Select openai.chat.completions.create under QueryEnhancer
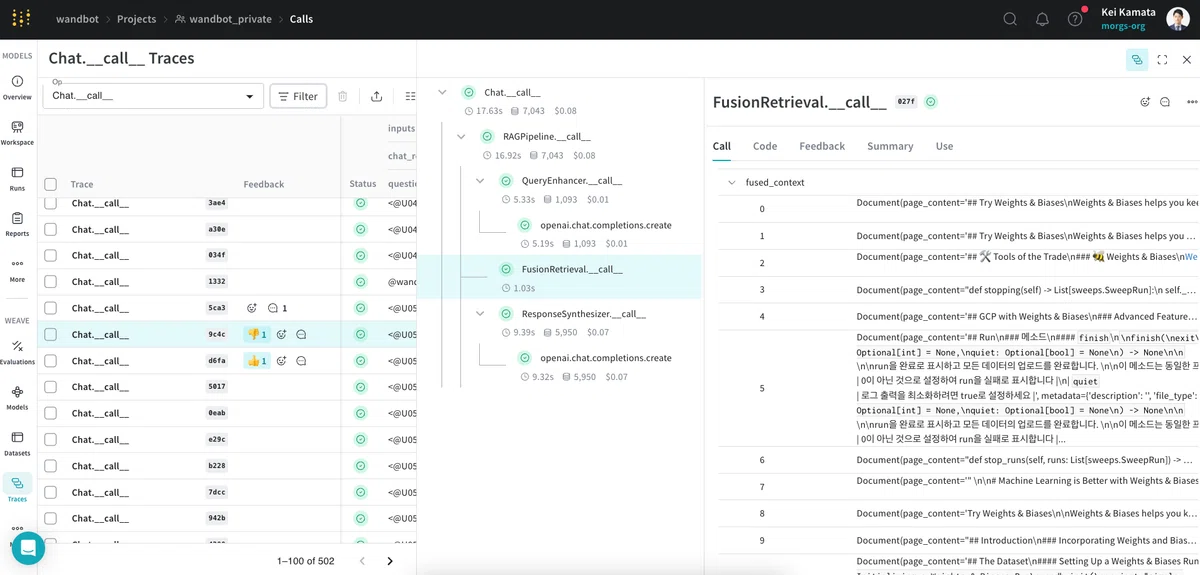Screen dimensions: 1200x575 point(606,225)
